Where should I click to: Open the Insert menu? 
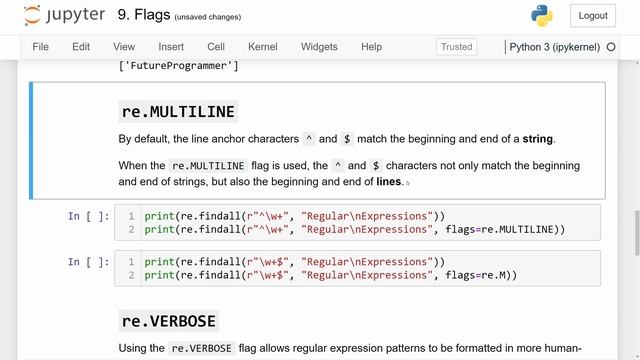click(x=171, y=47)
